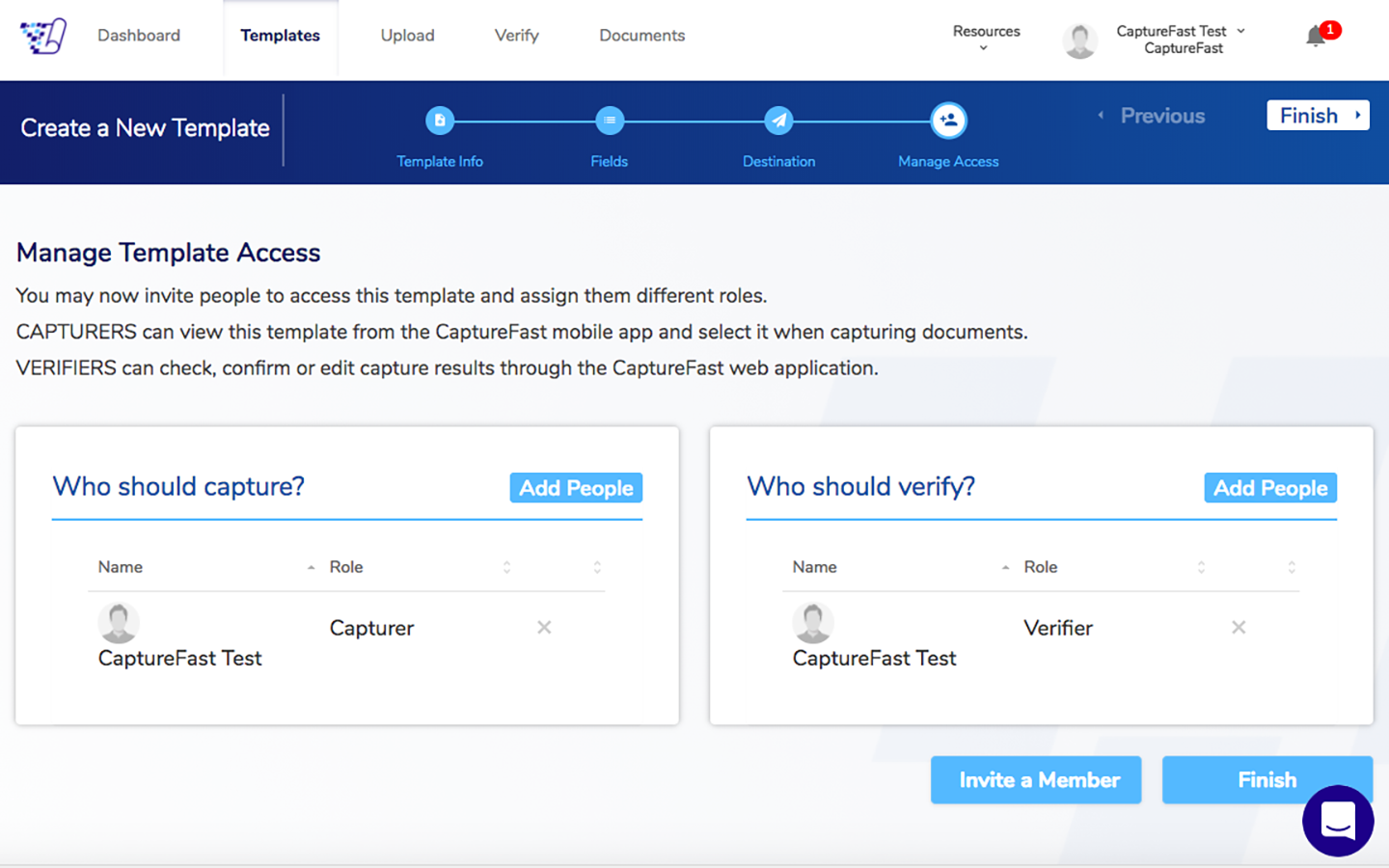Add People to Who should verify
This screenshot has width=1389, height=868.
click(x=1270, y=488)
